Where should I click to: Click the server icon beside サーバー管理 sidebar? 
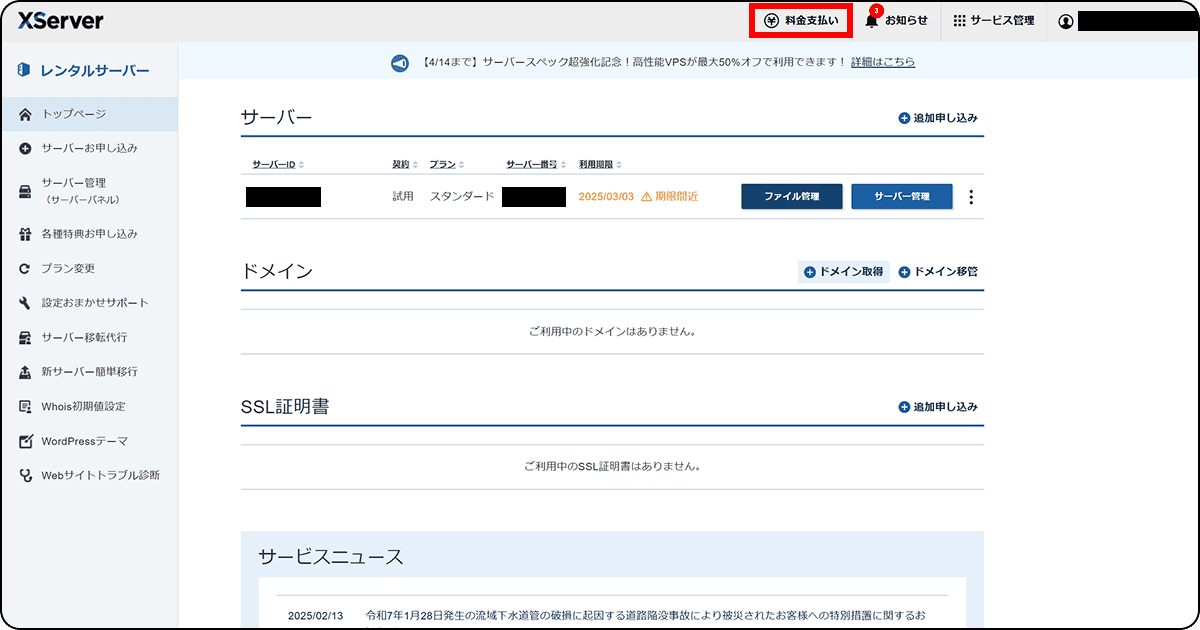point(26,191)
